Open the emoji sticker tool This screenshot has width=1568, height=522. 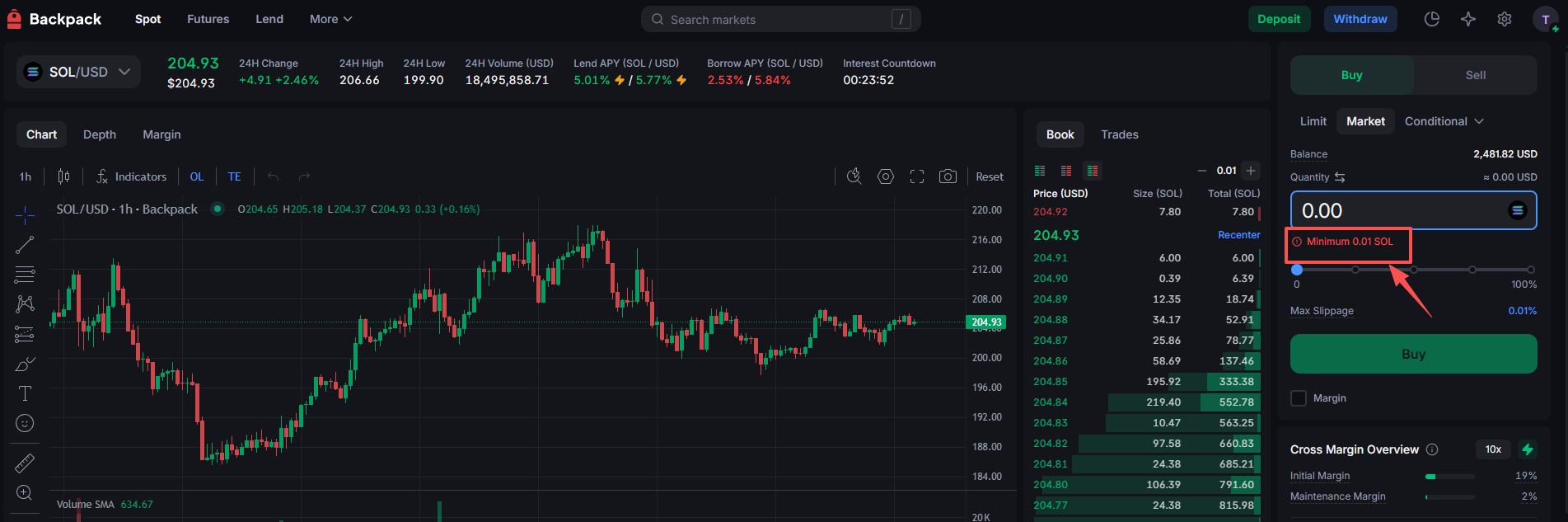(x=25, y=423)
